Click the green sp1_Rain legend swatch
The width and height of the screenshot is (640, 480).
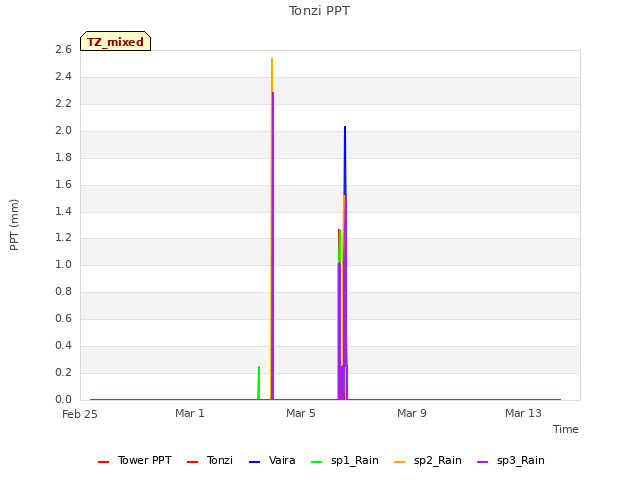316,462
